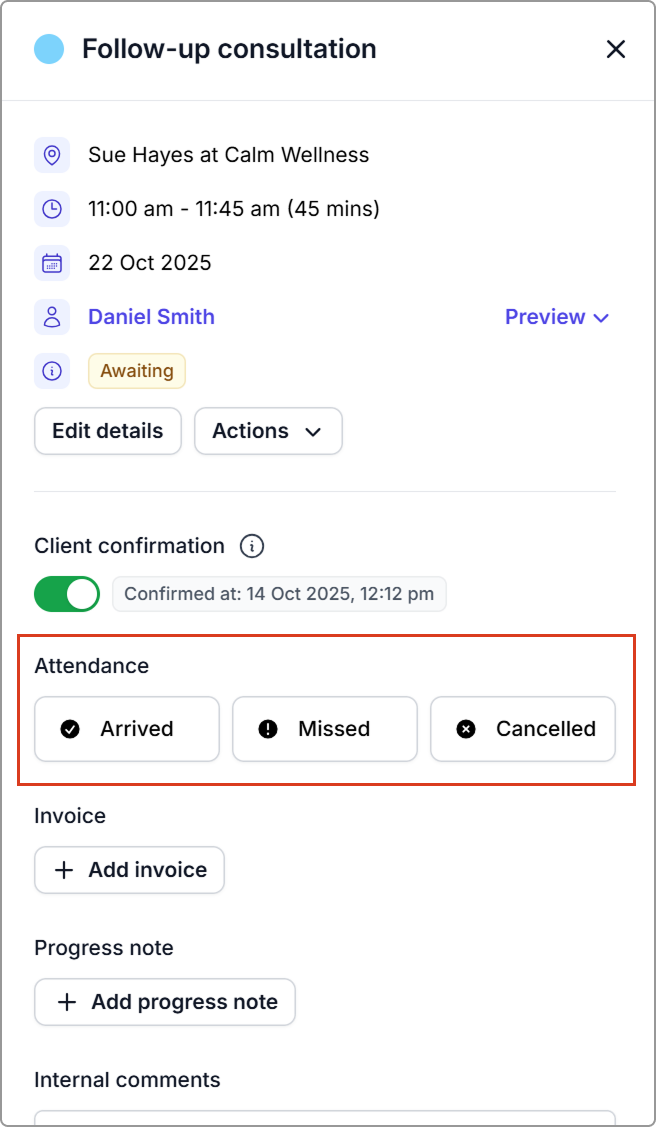Click the status info icon beside Awaiting
656x1127 pixels.
(52, 371)
